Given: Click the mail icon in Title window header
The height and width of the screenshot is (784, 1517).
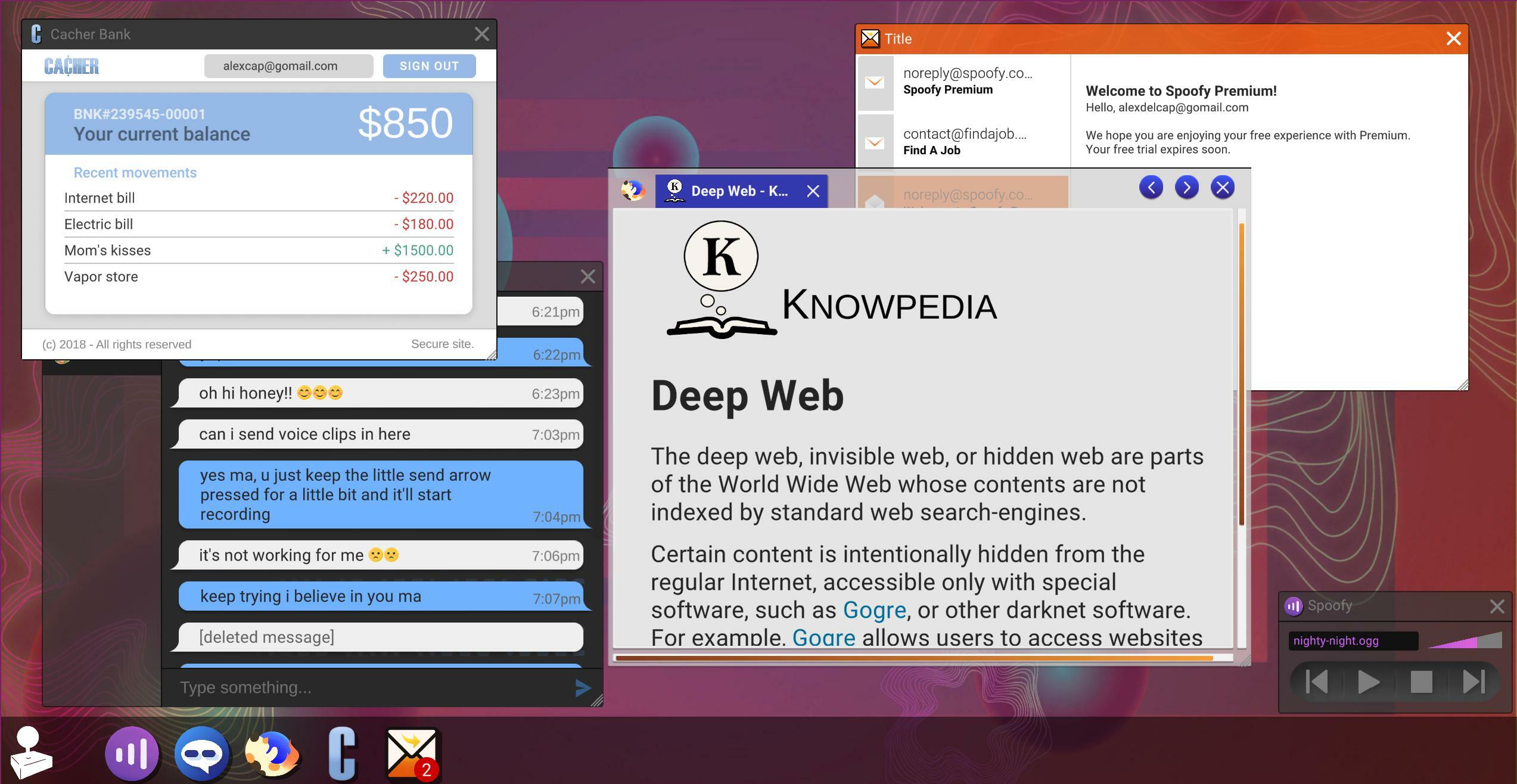Looking at the screenshot, I should tap(870, 39).
